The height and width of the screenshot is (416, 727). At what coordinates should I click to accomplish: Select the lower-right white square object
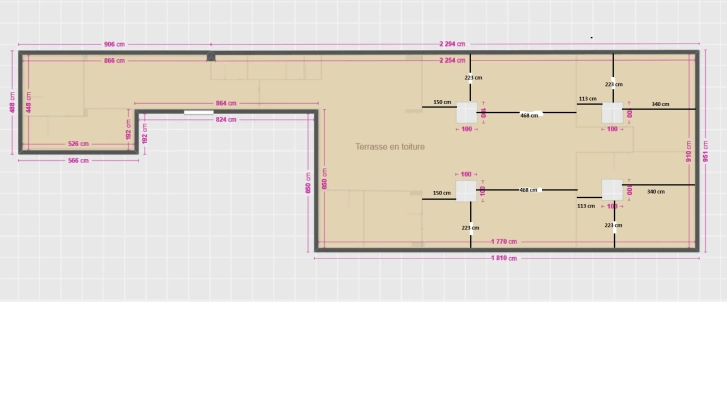pyautogui.click(x=612, y=190)
